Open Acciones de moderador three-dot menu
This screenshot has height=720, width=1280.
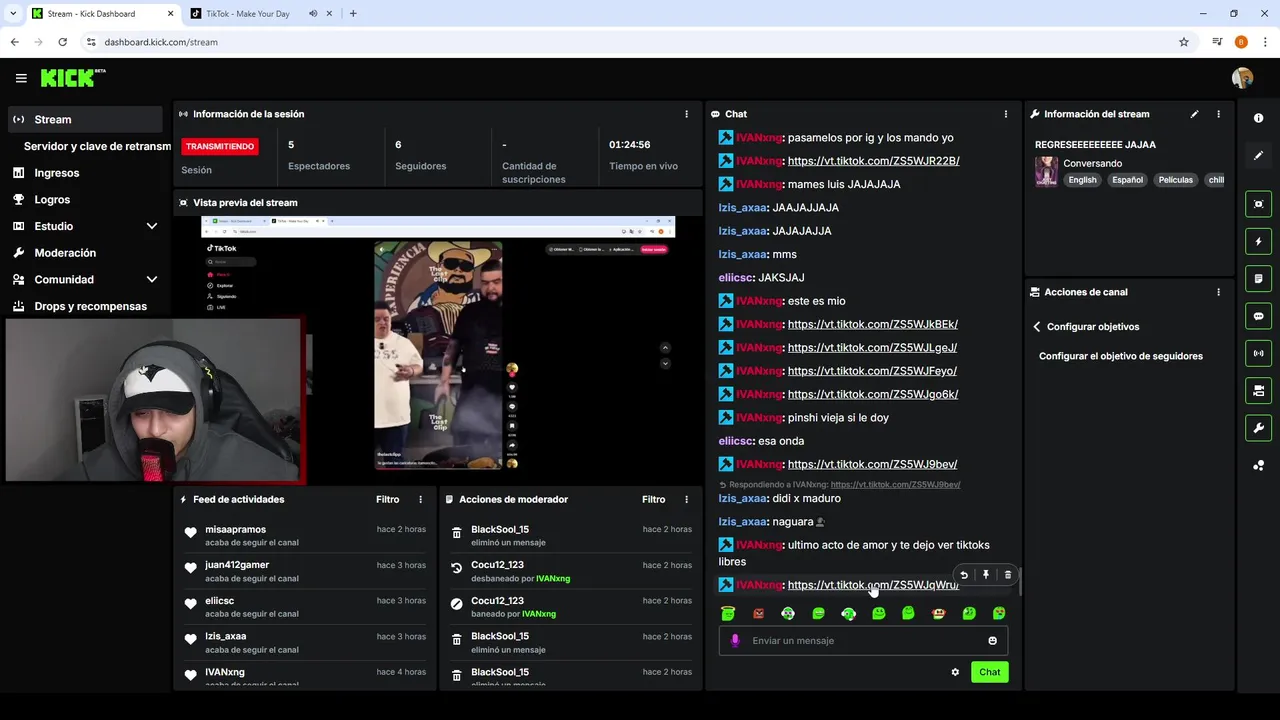coord(686,499)
